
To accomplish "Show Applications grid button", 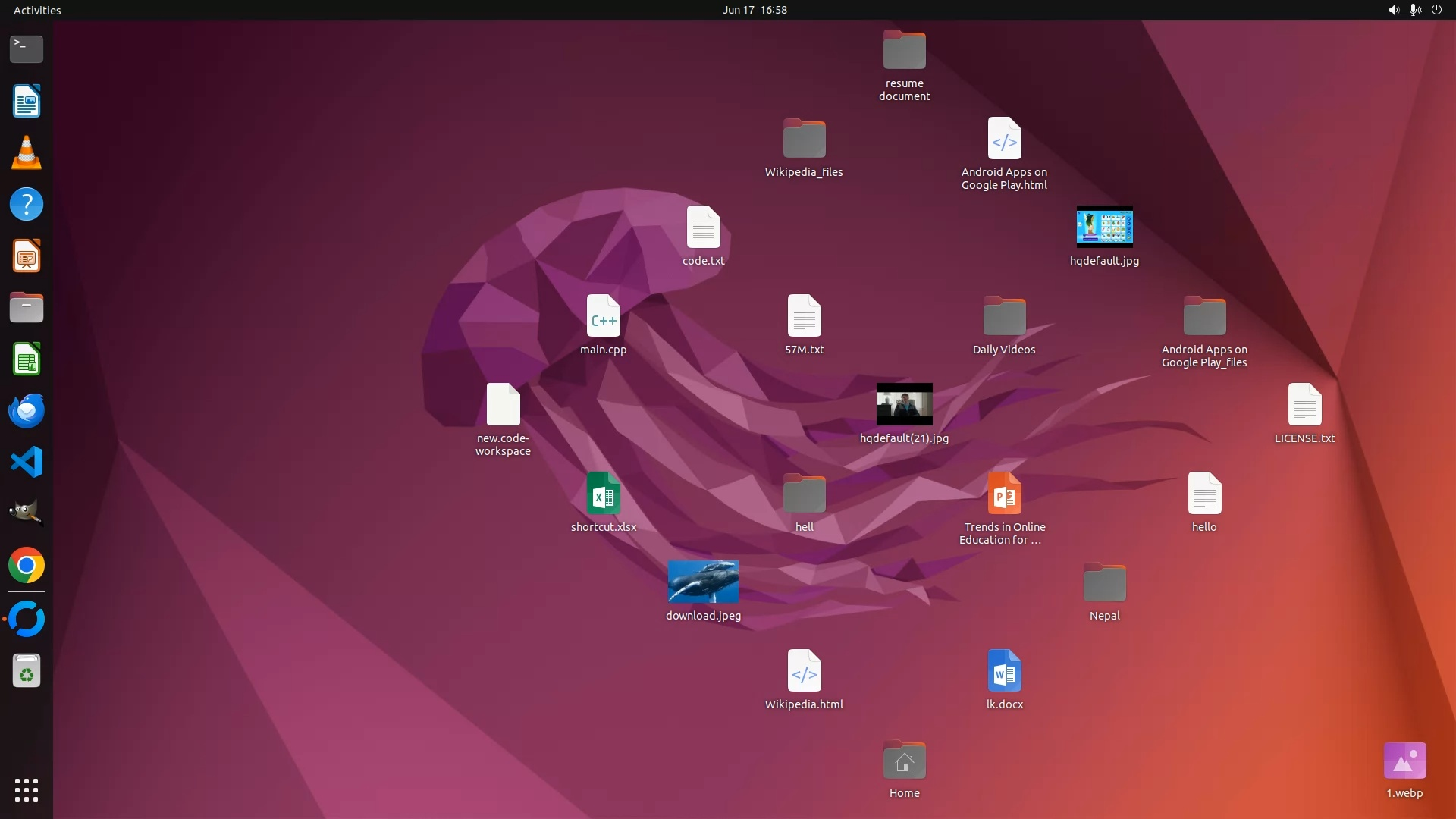I will pos(27,789).
